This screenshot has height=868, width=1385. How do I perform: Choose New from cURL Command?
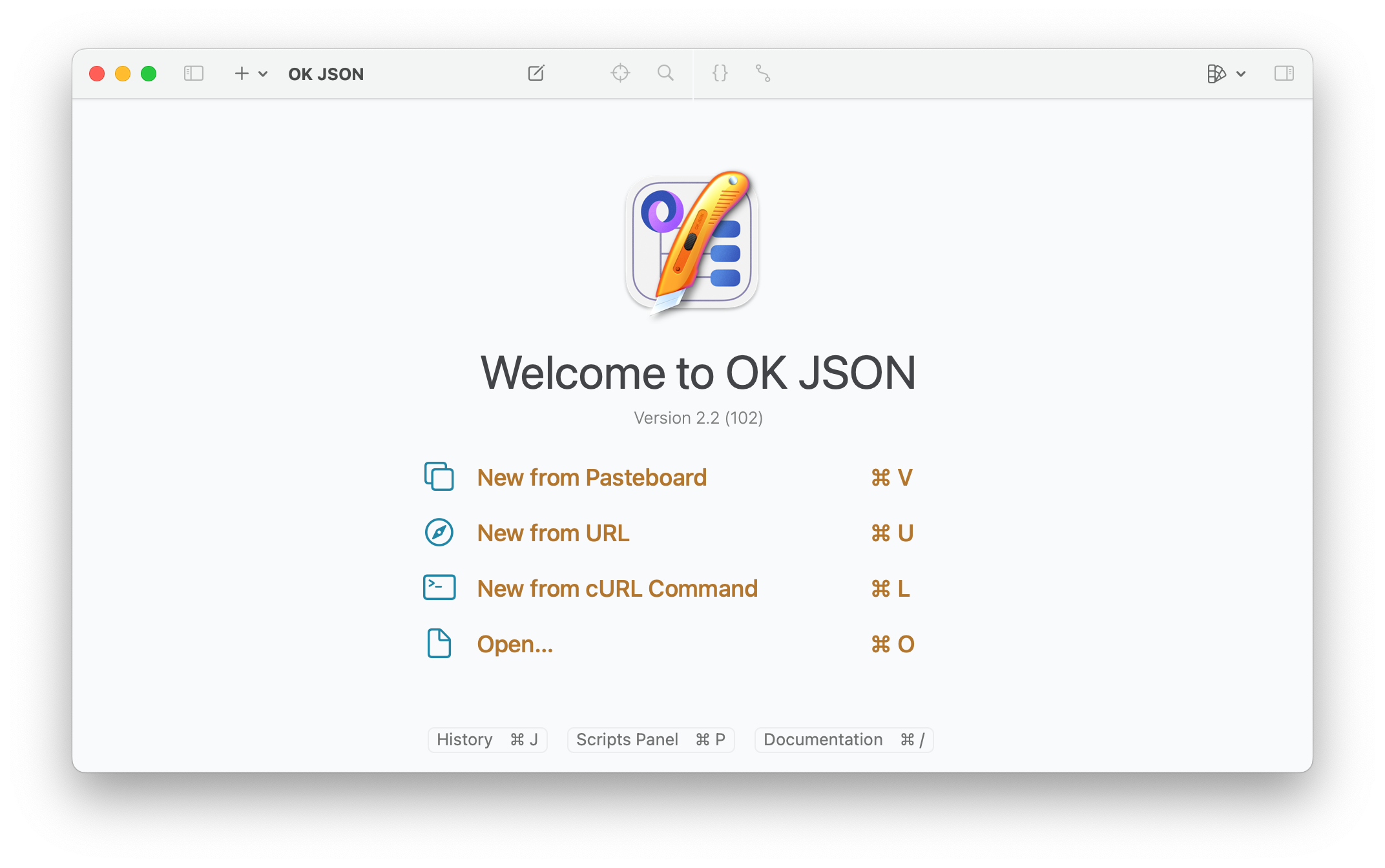[617, 588]
